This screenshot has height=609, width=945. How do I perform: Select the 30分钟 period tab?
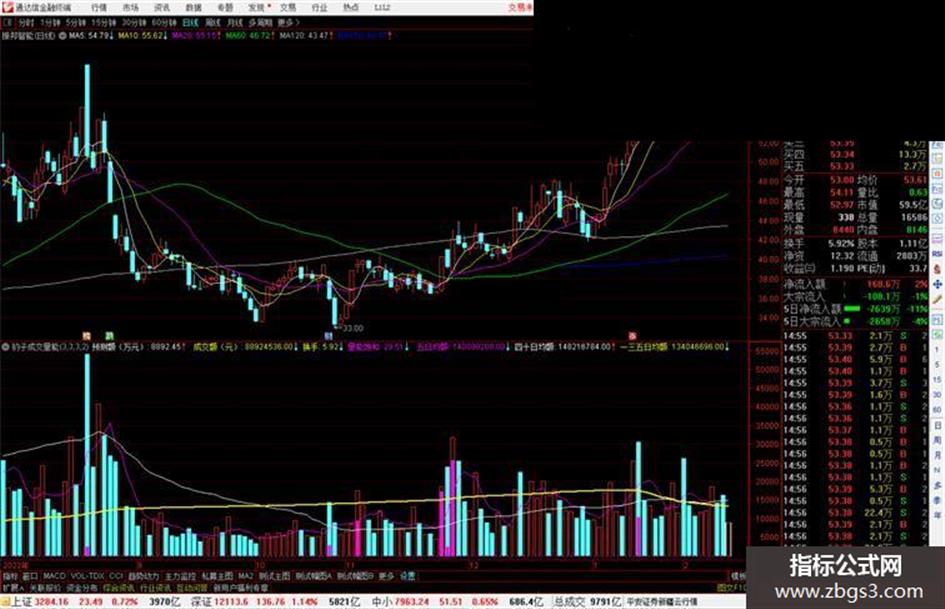[134, 22]
